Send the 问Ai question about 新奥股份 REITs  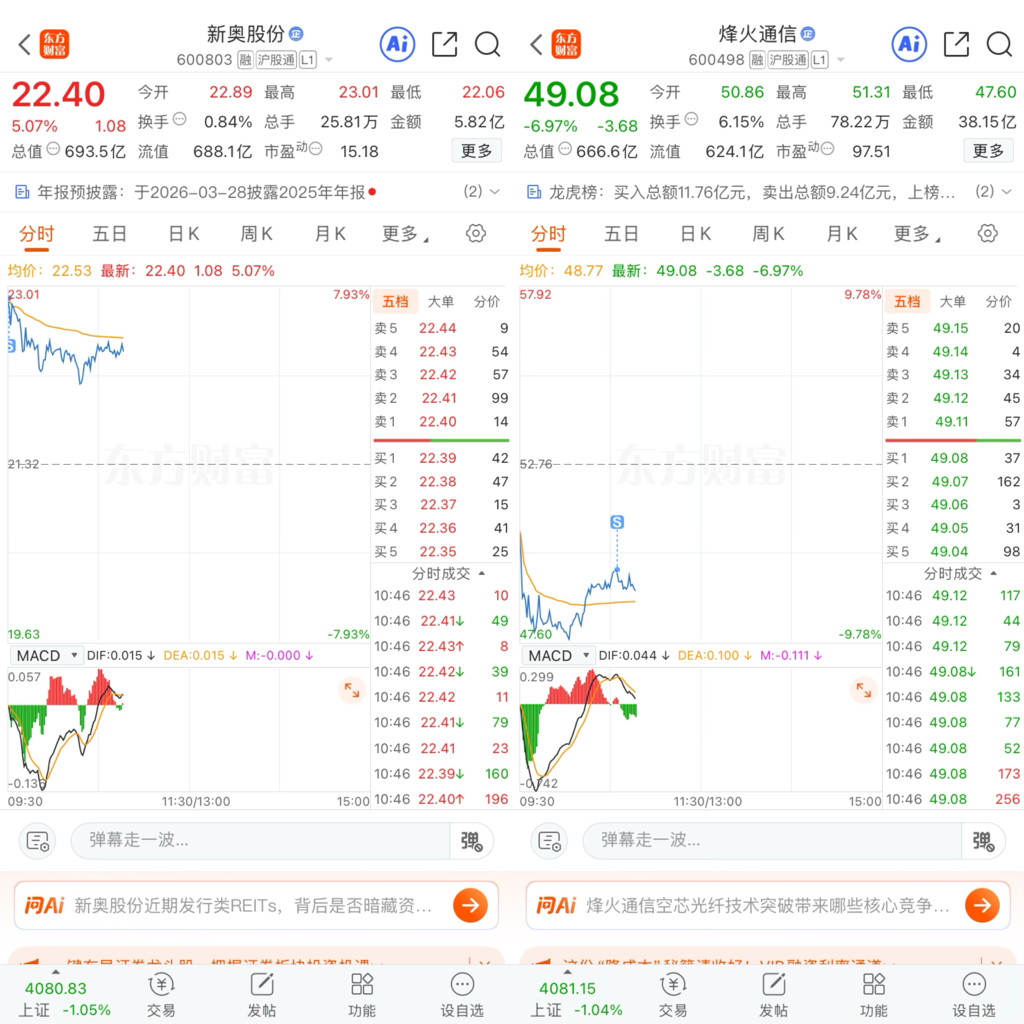tap(470, 905)
